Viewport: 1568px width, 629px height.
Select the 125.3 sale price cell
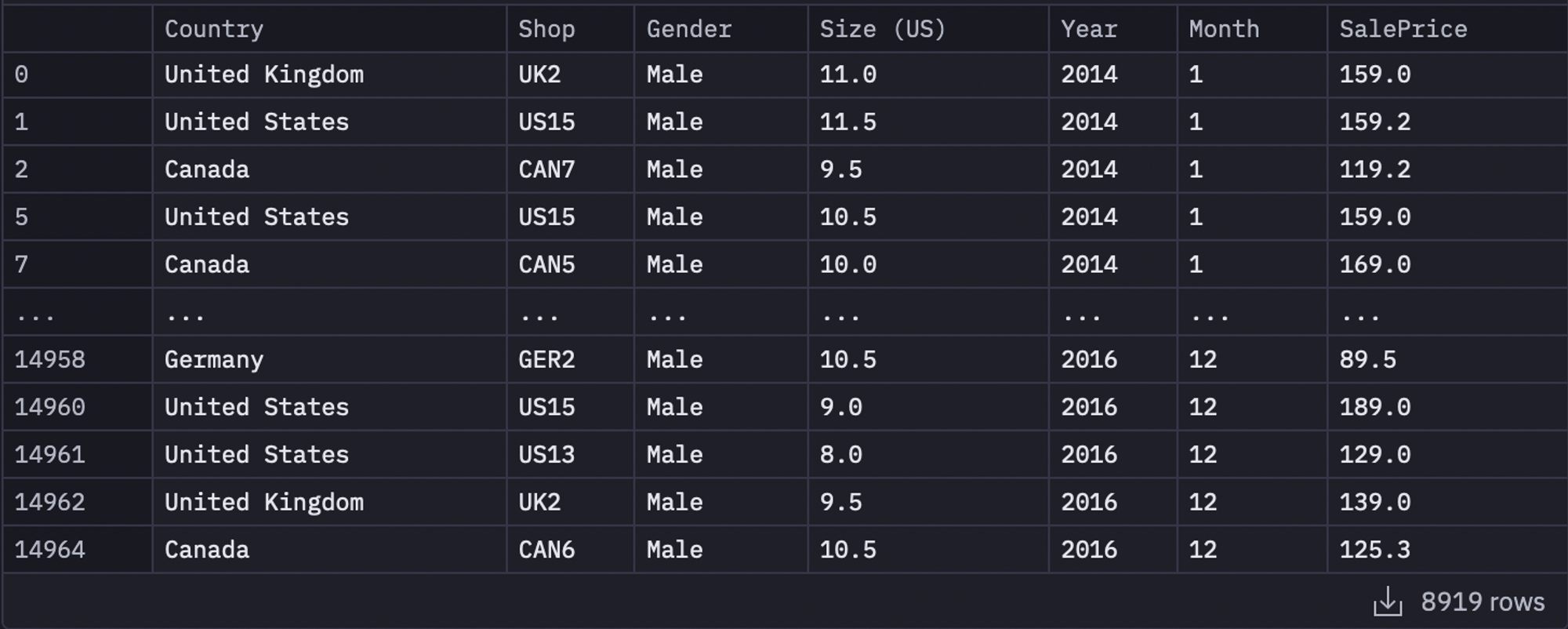pyautogui.click(x=1374, y=549)
